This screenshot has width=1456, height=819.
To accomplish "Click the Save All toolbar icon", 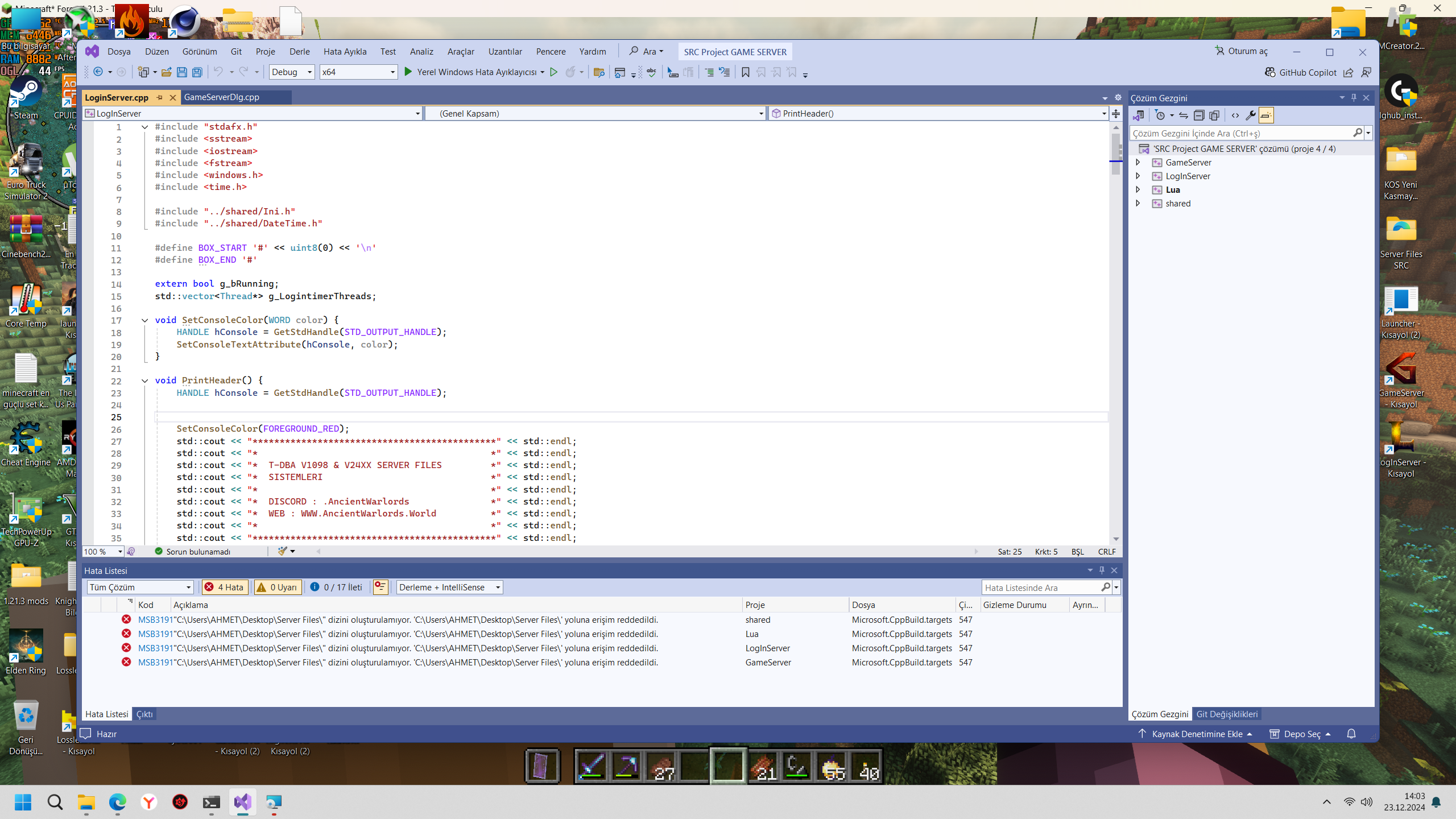I will point(197,72).
